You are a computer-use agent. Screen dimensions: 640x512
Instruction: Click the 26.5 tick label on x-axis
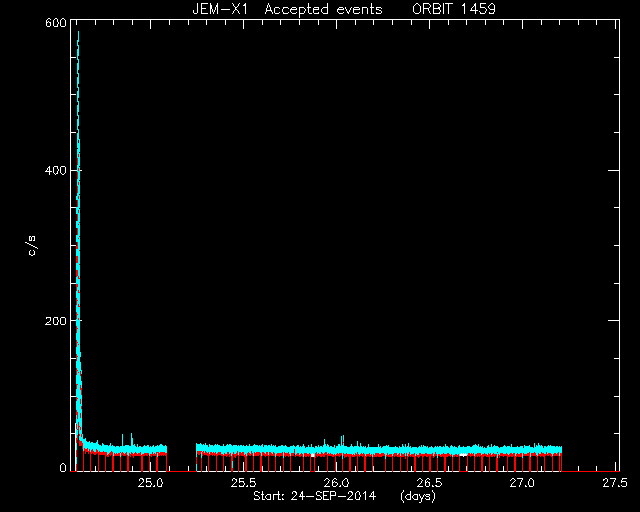click(429, 483)
